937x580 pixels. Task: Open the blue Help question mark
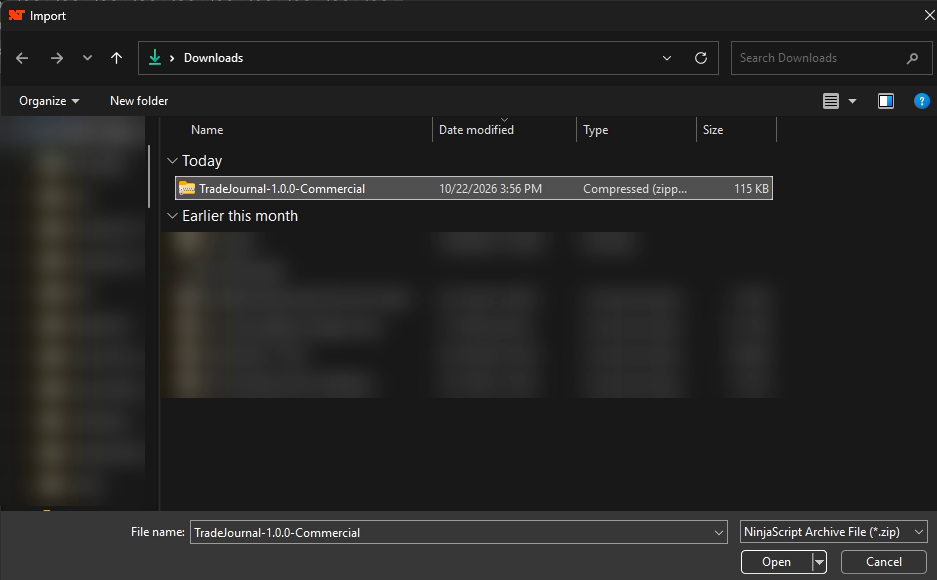pos(921,101)
